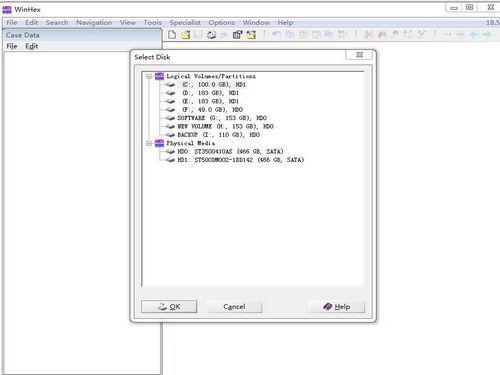Click the Case Data panel title
Viewport: 500px width, 375px height.
22,35
